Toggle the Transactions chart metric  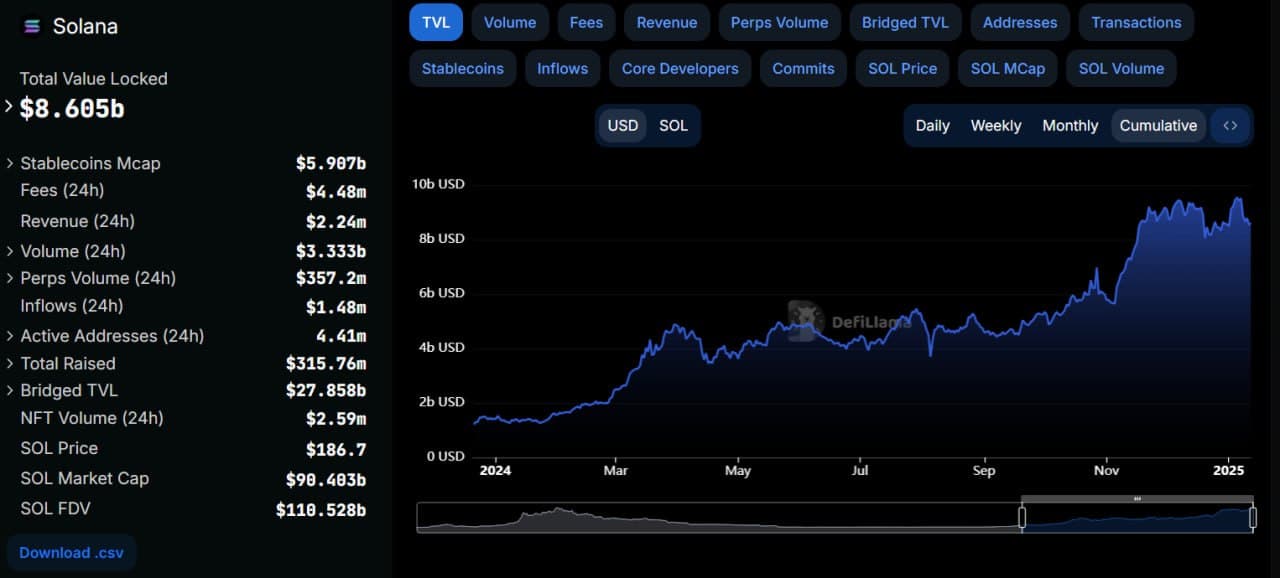(1136, 22)
